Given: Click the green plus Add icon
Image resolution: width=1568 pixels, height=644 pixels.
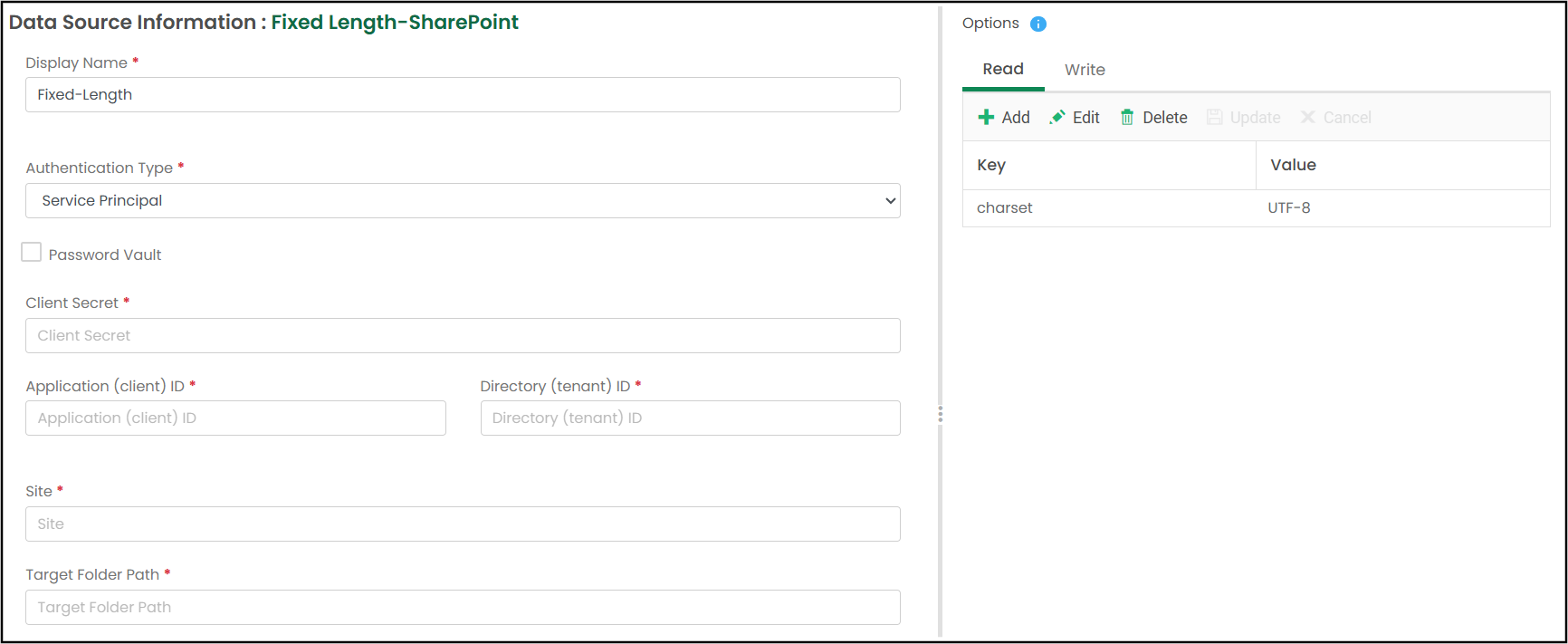Looking at the screenshot, I should click(986, 118).
